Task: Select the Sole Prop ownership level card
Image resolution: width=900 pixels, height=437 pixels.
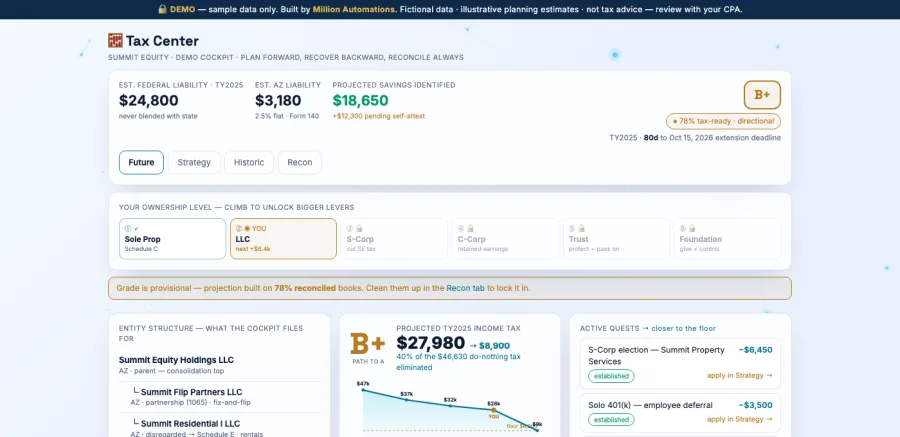Action: 173,239
